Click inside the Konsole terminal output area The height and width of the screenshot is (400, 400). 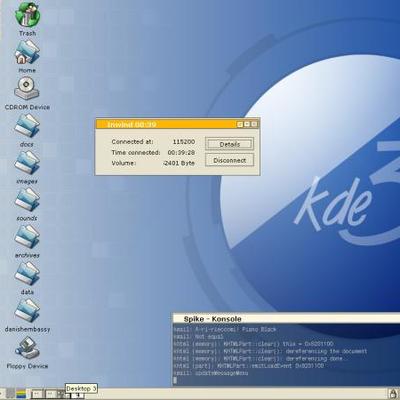click(x=286, y=355)
